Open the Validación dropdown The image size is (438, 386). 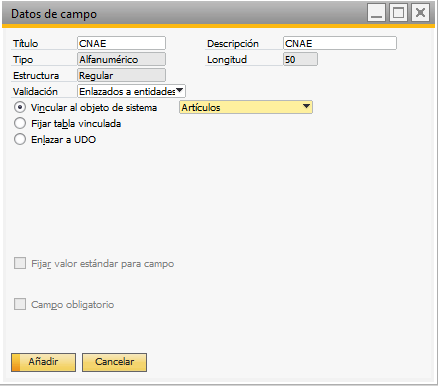click(x=131, y=91)
